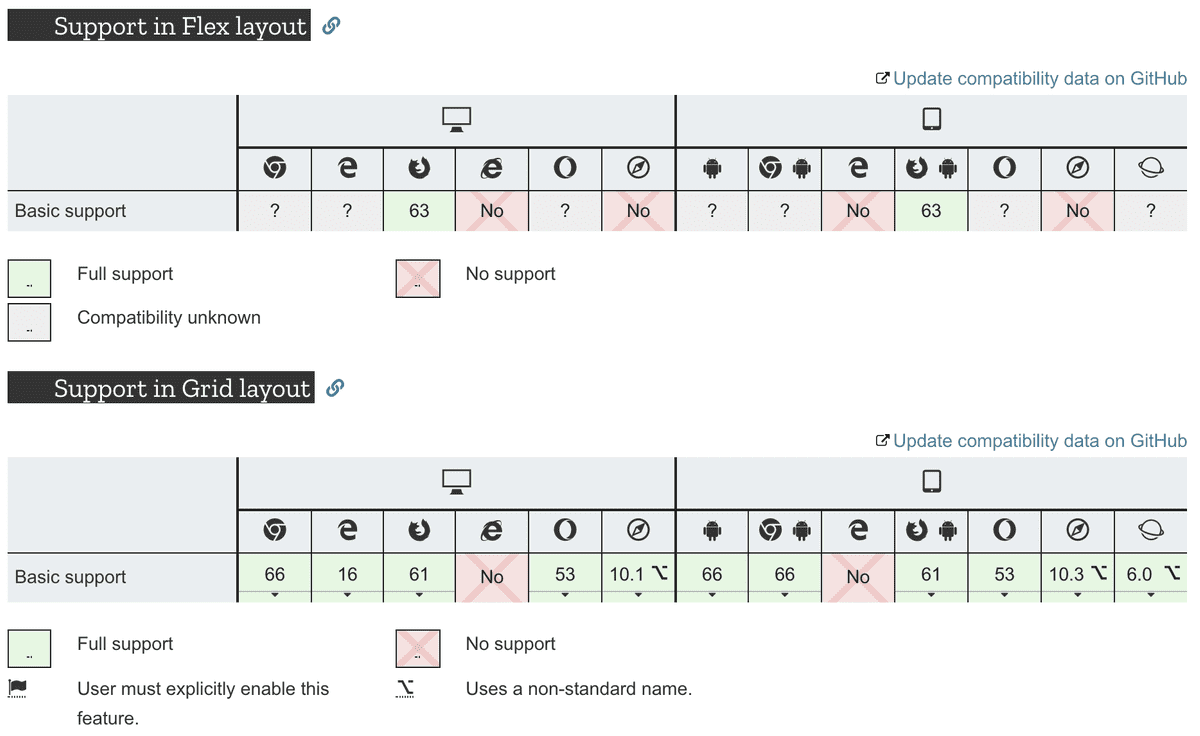The height and width of the screenshot is (736, 1200).
Task: Click the Internet Explorer icon in Grid layout table
Action: [491, 531]
